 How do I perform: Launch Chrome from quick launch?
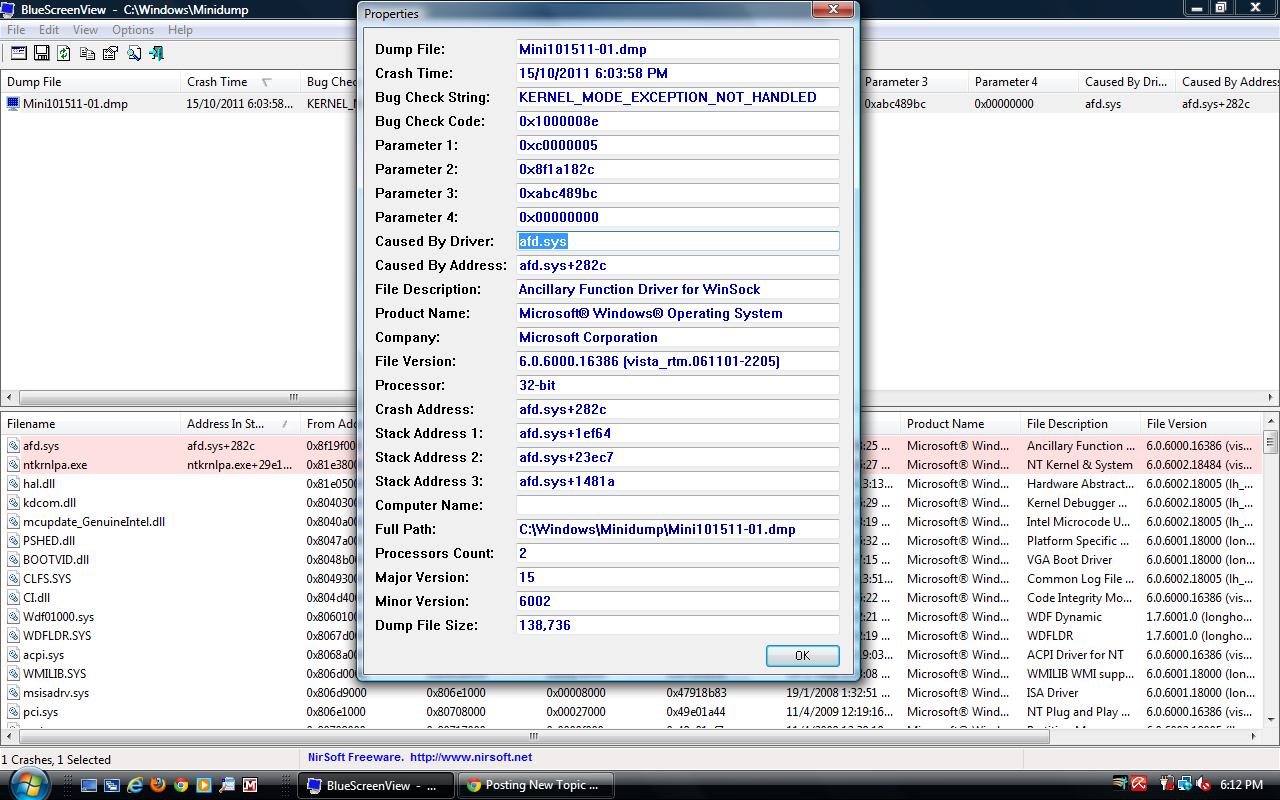pos(181,786)
